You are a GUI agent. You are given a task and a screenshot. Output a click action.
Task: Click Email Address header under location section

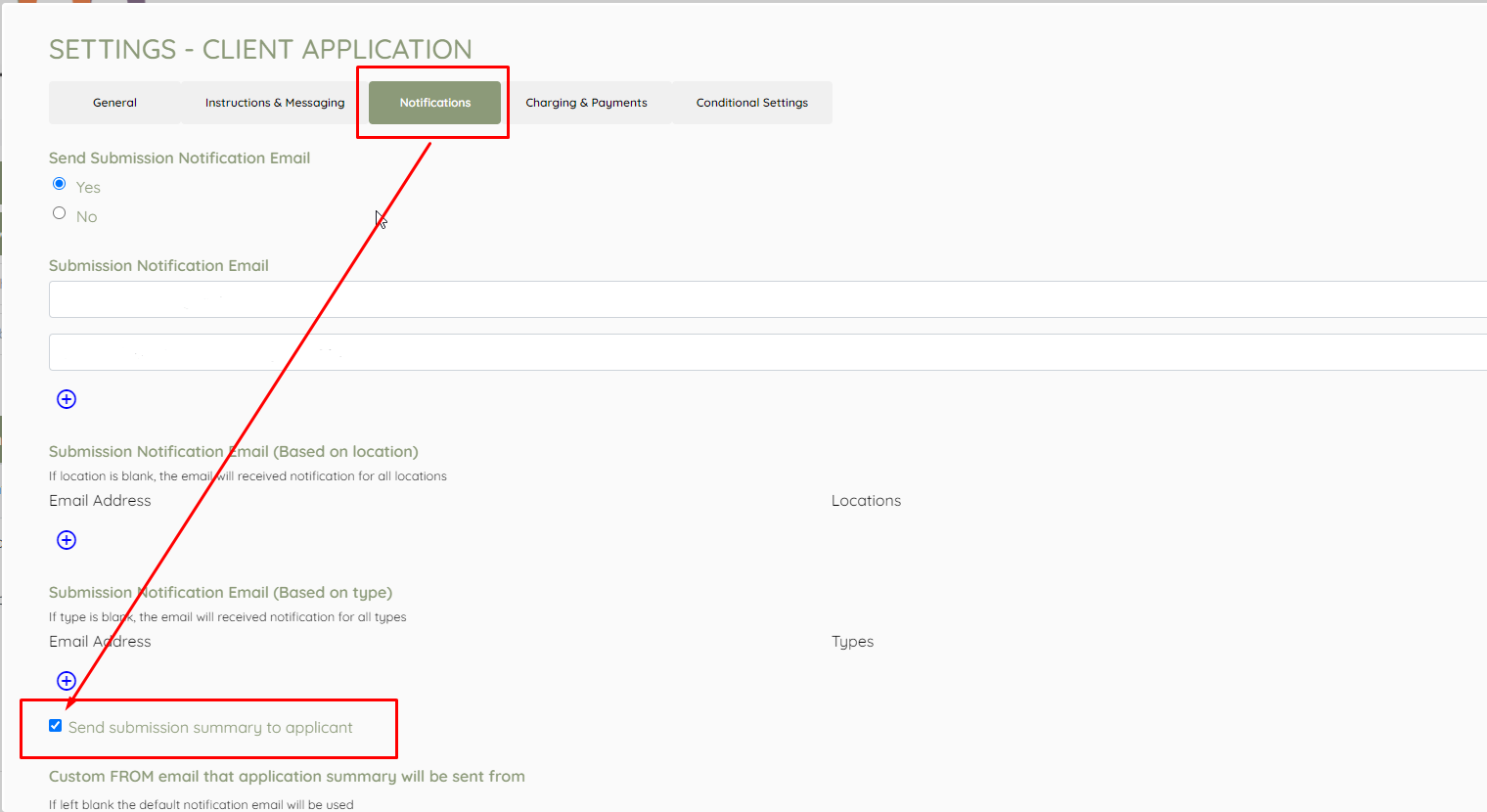click(100, 501)
